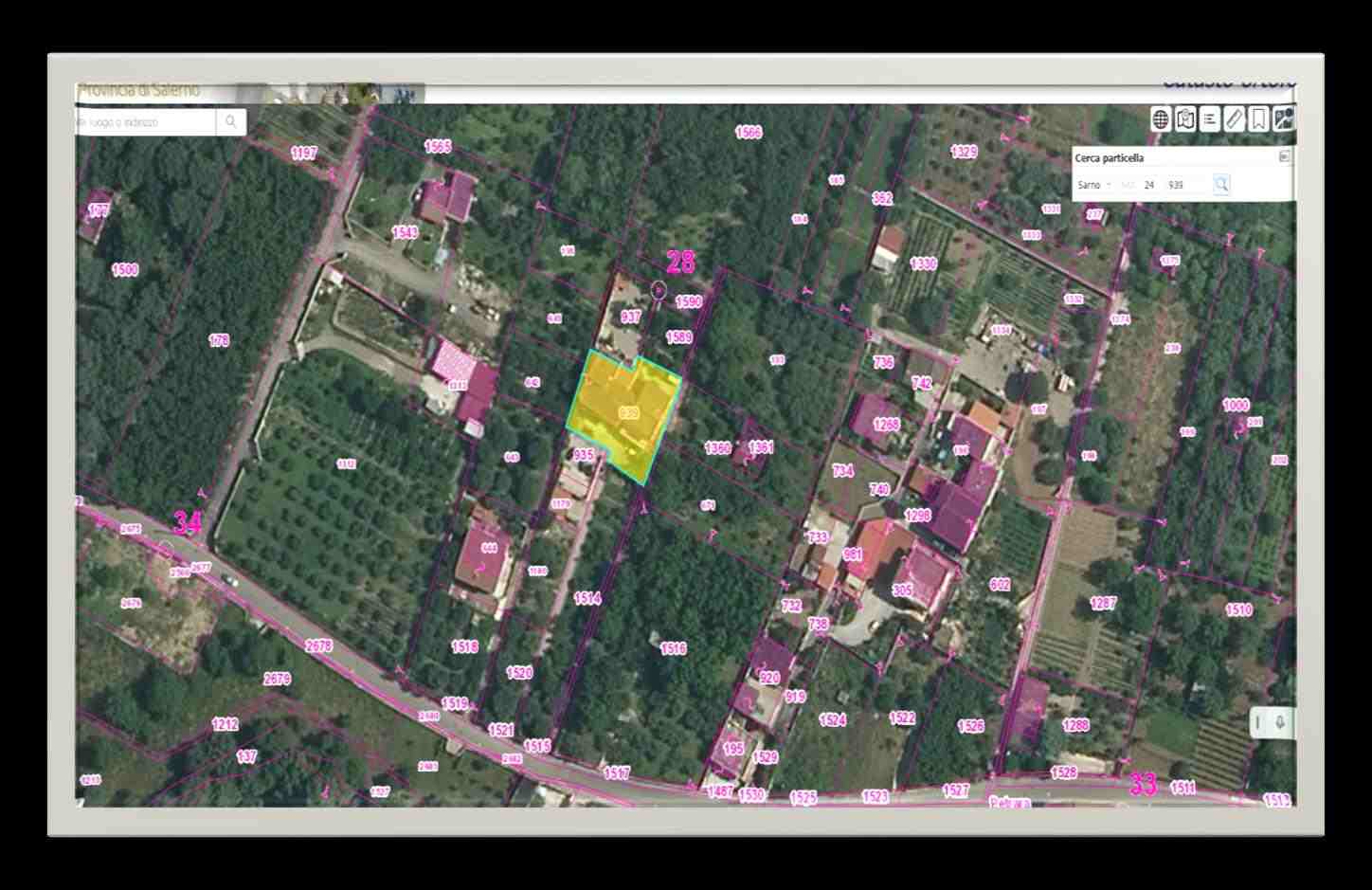This screenshot has width=1372, height=890.
Task: Open the Sarno municipality dropdown
Action: click(1094, 185)
